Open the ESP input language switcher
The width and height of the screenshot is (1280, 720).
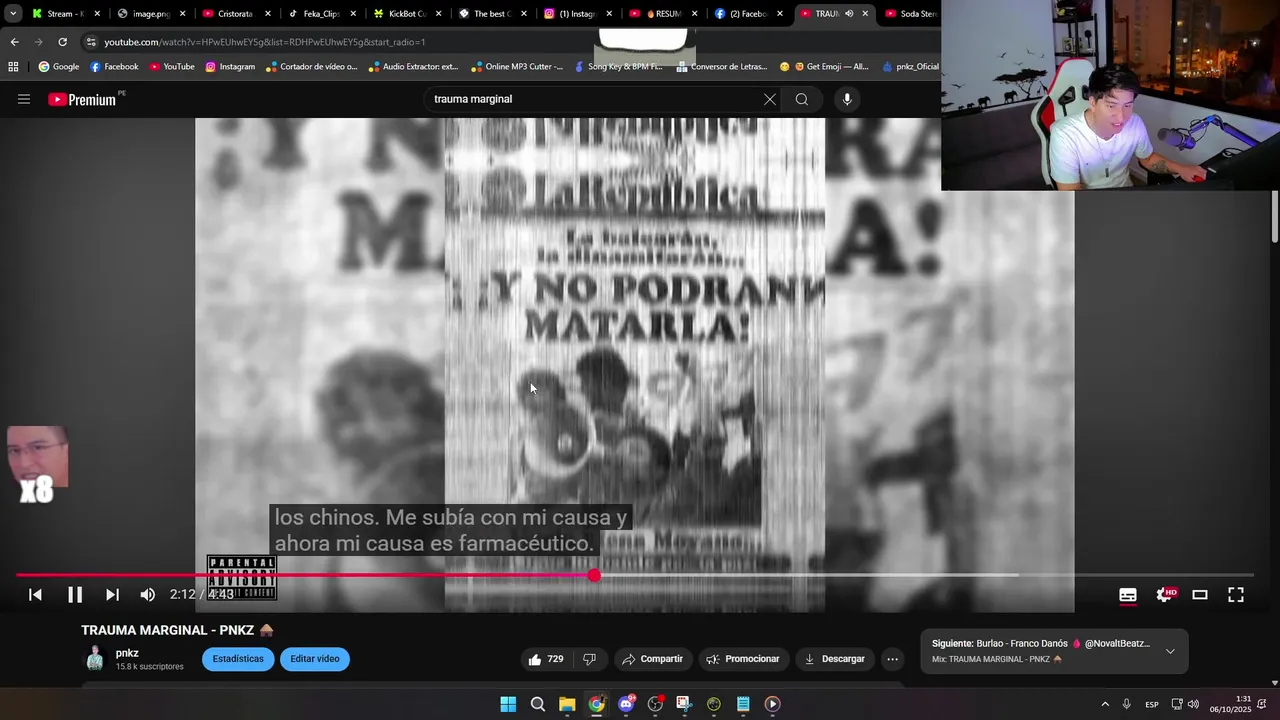(1152, 704)
